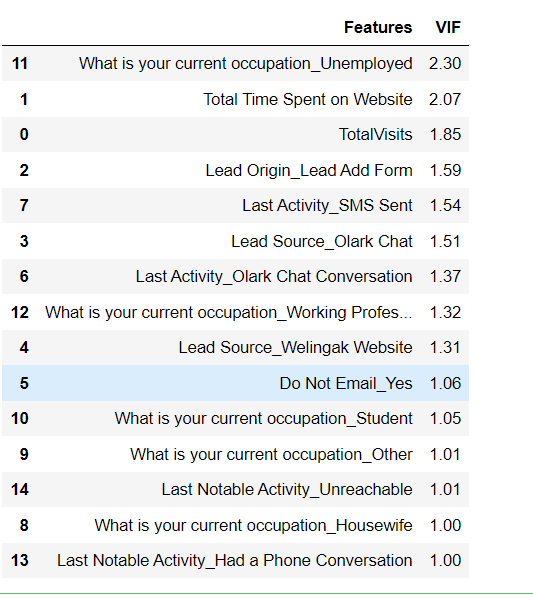Select Lead Source_Welingak Website row
This screenshot has width=533, height=598.
235,347
